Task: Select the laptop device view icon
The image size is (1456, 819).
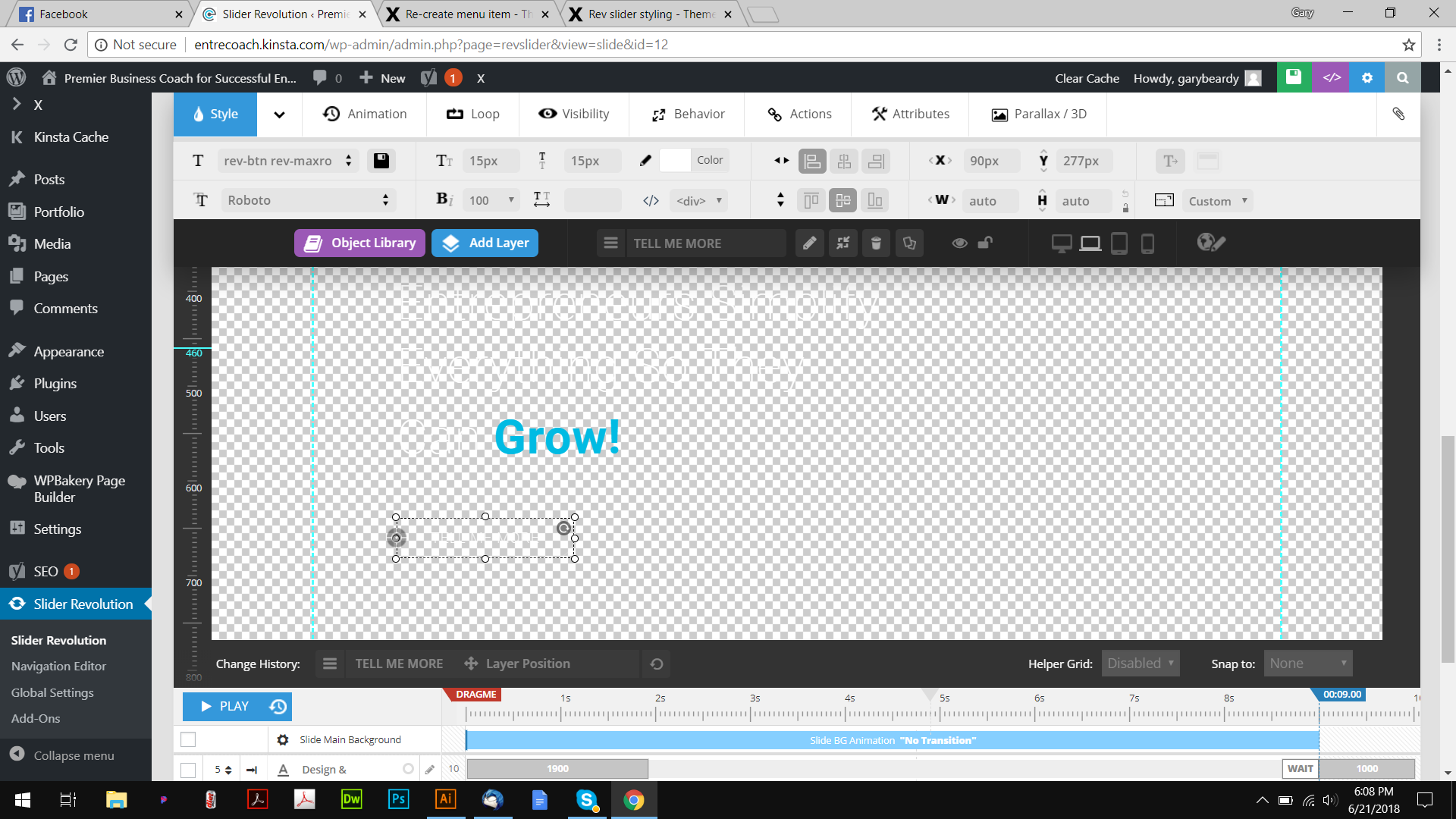Action: click(x=1090, y=243)
